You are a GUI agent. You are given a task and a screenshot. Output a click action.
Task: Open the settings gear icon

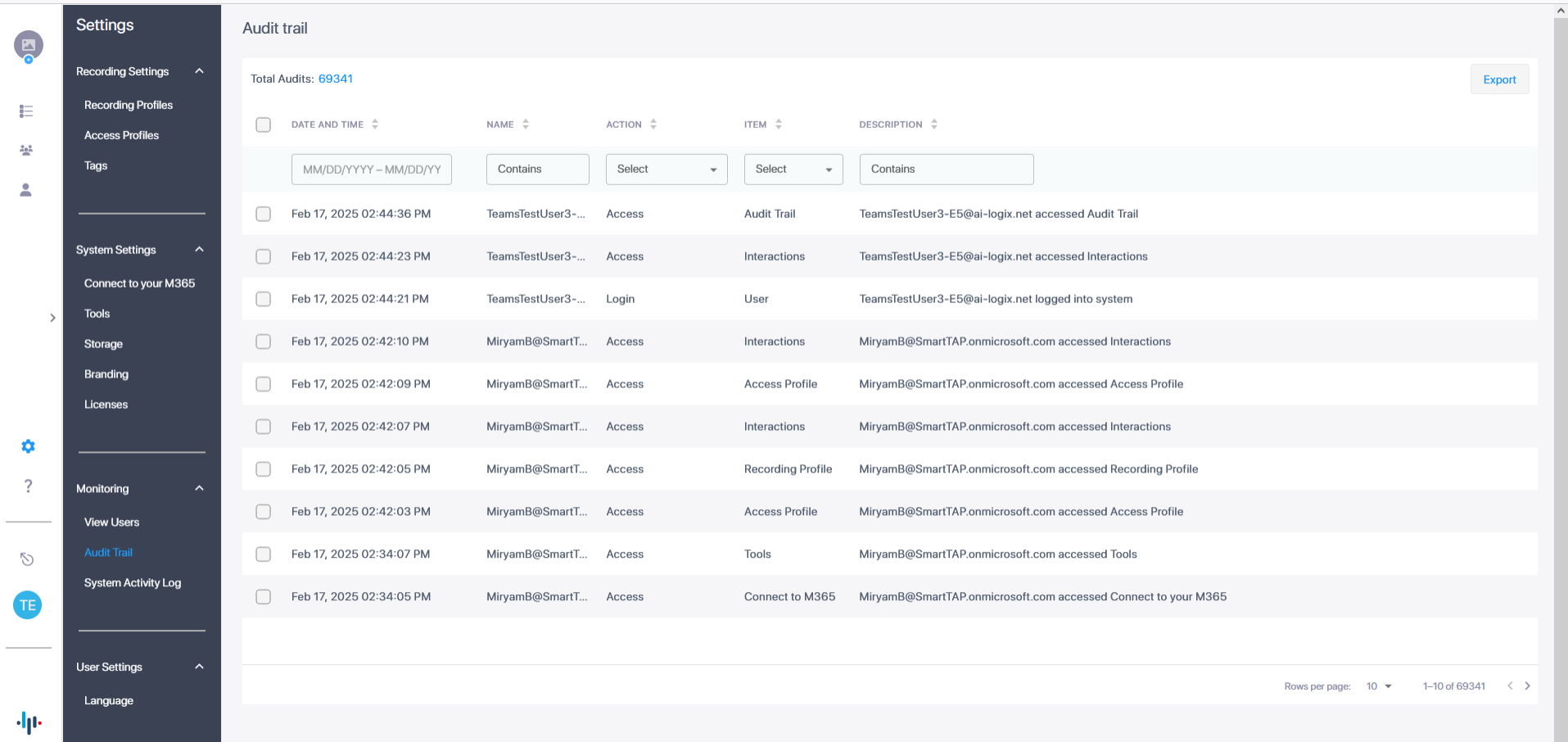pyautogui.click(x=28, y=446)
